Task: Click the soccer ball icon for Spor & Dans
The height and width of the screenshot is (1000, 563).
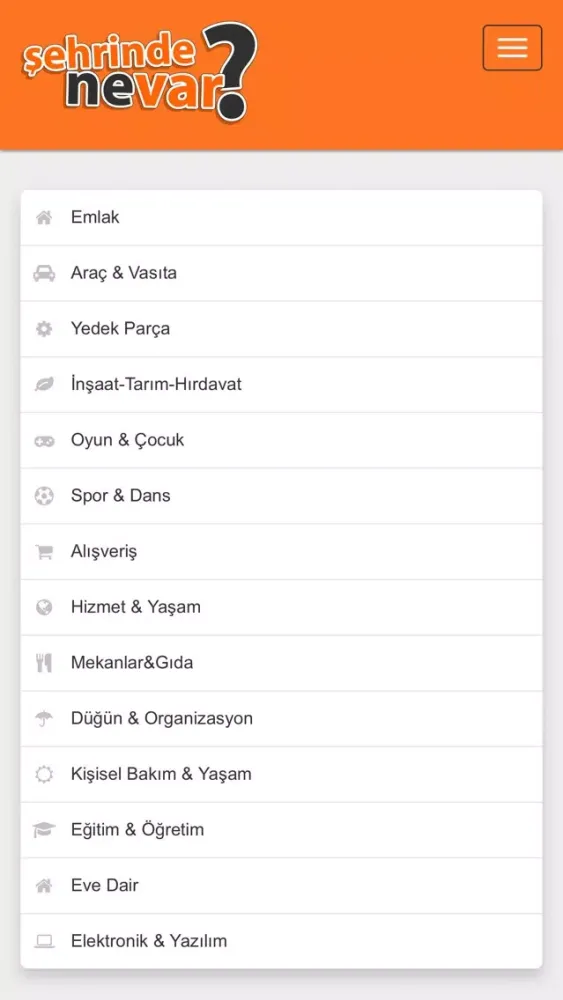Action: pos(44,496)
